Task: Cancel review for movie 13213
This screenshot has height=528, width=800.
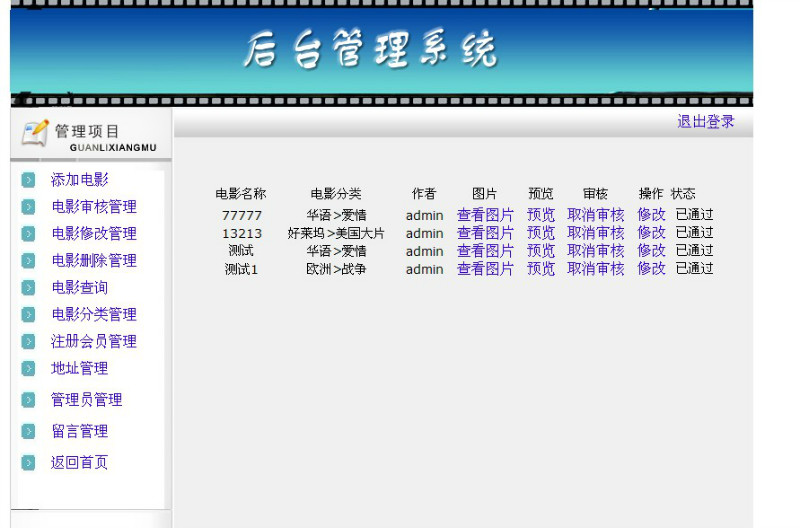Action: click(596, 233)
